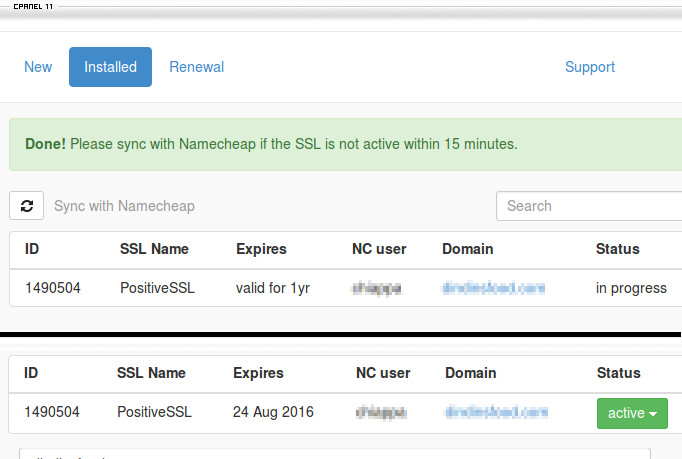Click the CPANEL 11 label
The width and height of the screenshot is (682, 459).
(33, 7)
